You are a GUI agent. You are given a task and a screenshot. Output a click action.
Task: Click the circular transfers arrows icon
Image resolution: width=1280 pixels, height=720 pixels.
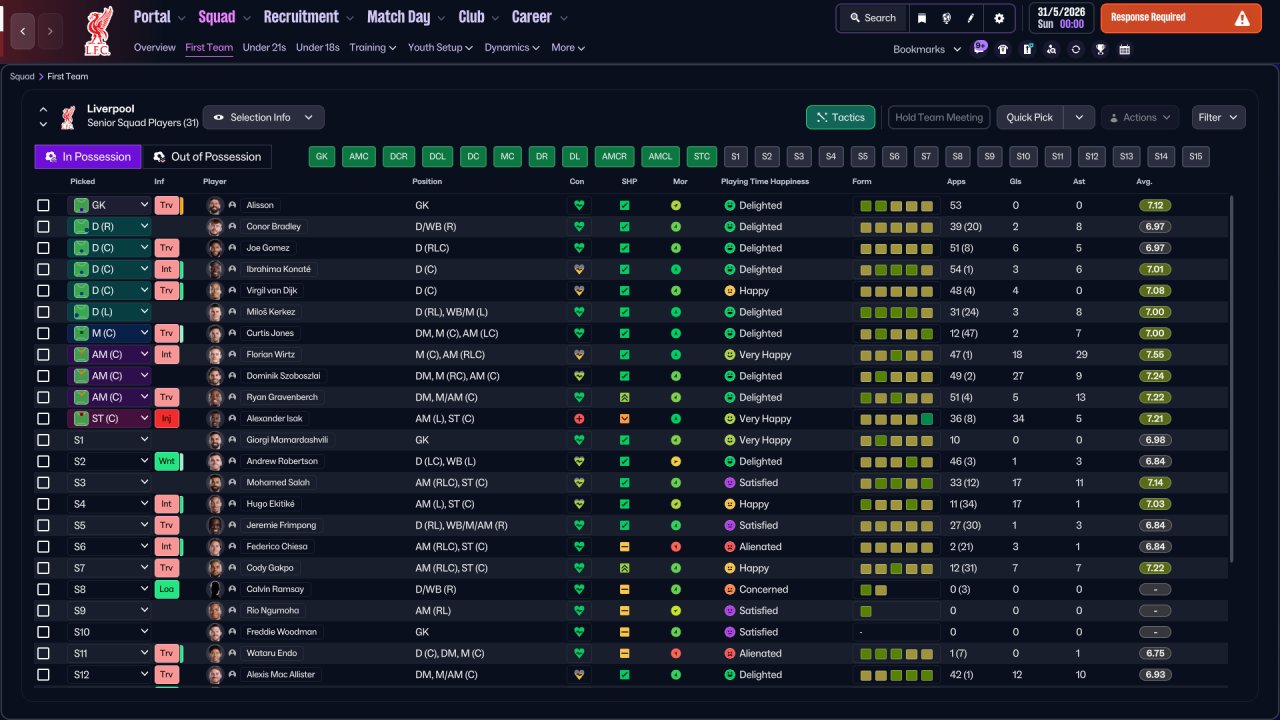coord(1076,49)
